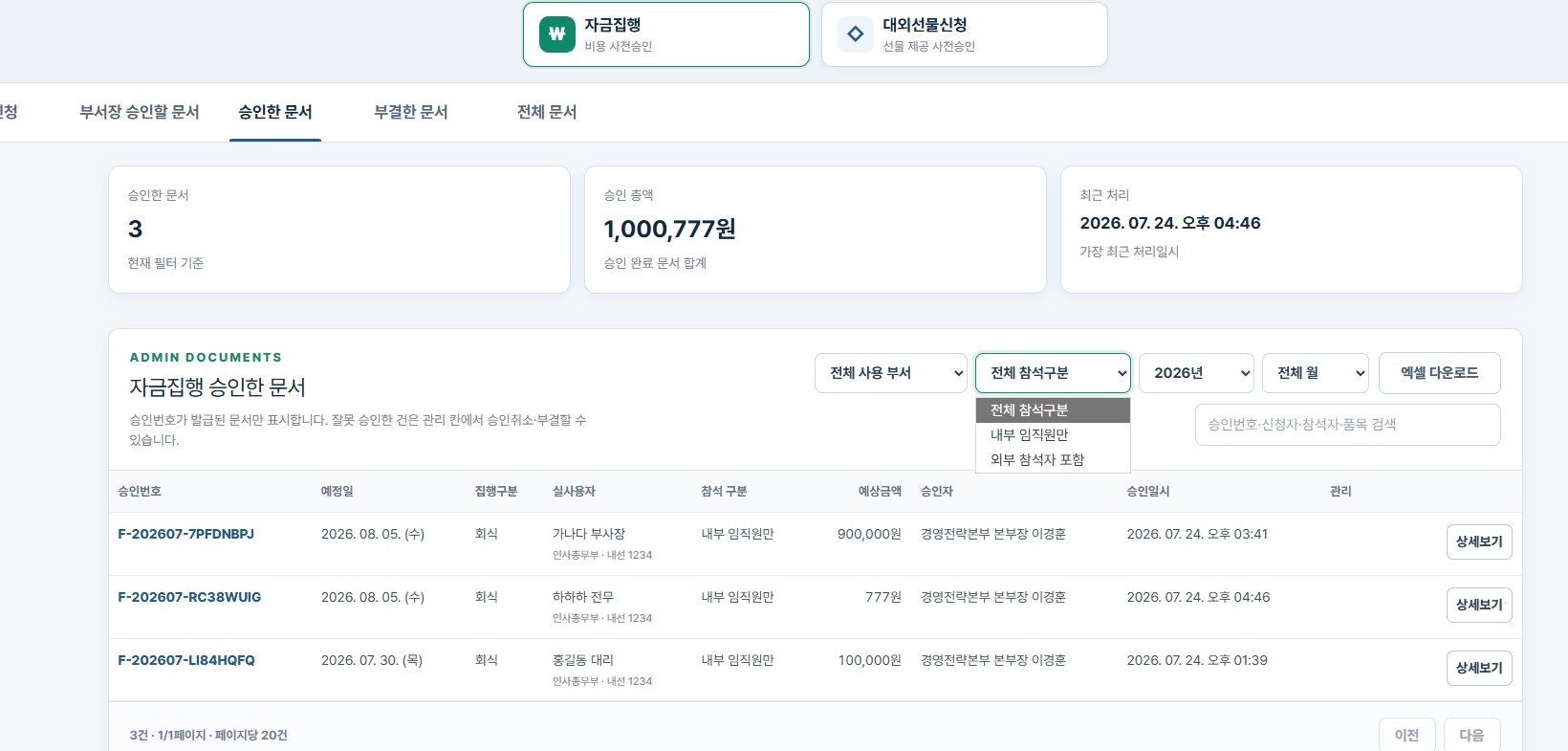
Task: Click the 승인자 column header
Action: click(937, 492)
